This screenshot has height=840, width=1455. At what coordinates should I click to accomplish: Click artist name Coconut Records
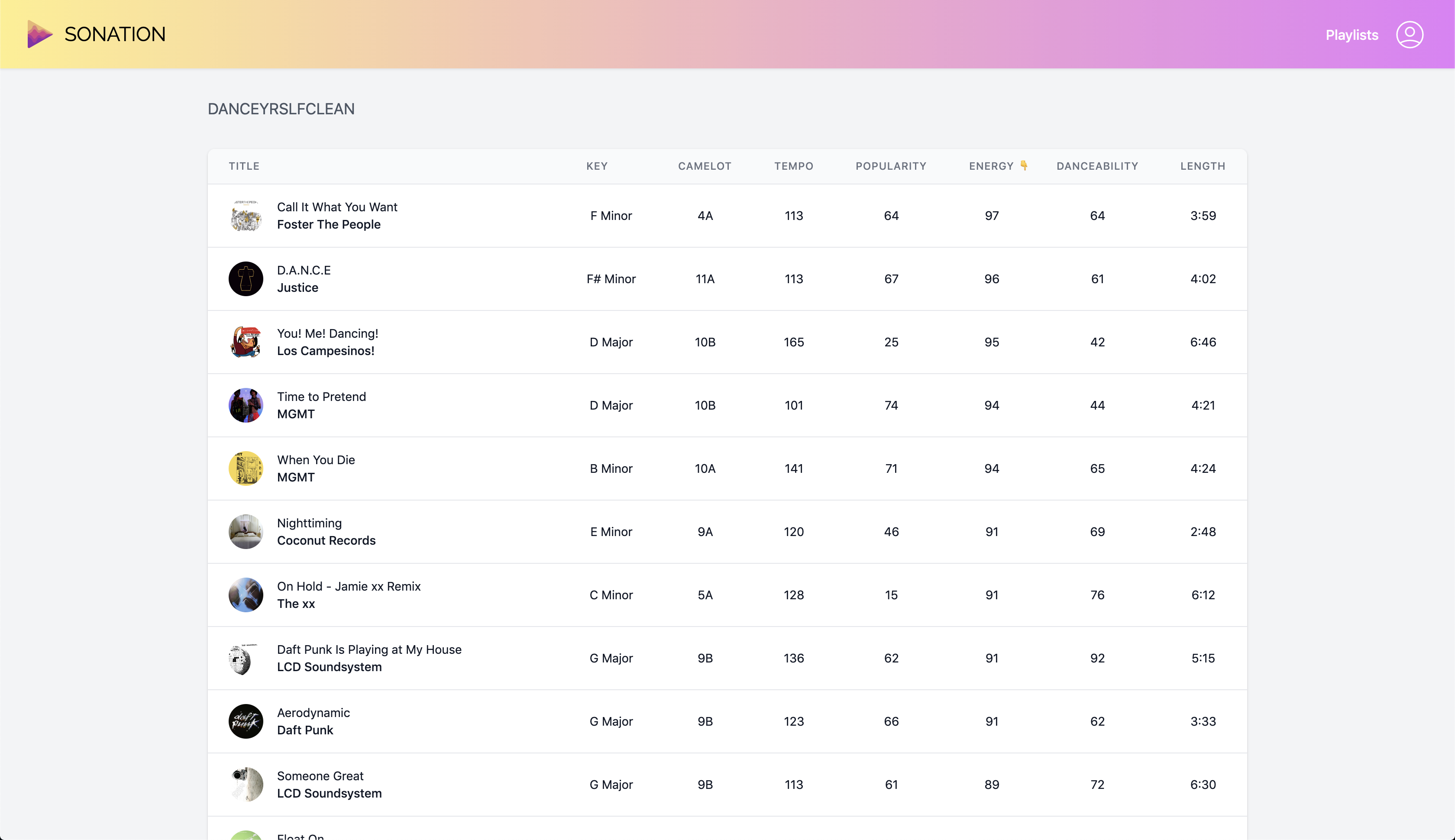click(326, 540)
